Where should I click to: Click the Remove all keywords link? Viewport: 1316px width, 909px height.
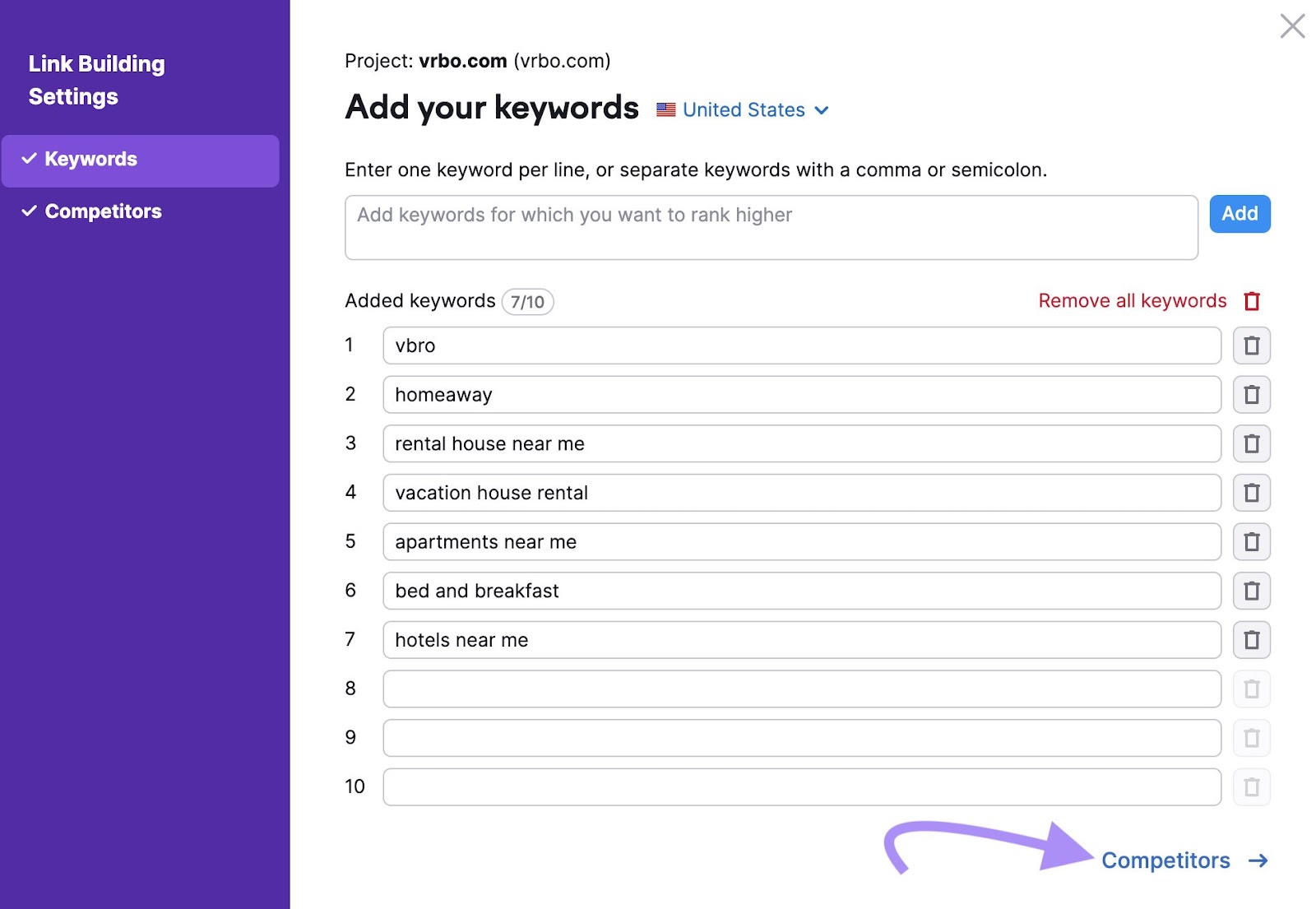pyautogui.click(x=1132, y=301)
